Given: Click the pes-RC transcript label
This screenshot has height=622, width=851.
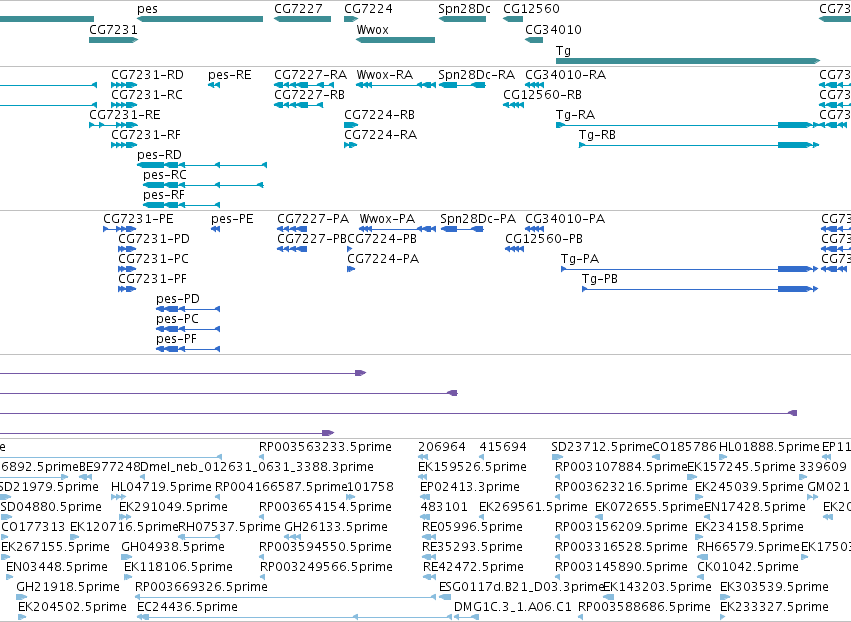Looking at the screenshot, I should (164, 175).
